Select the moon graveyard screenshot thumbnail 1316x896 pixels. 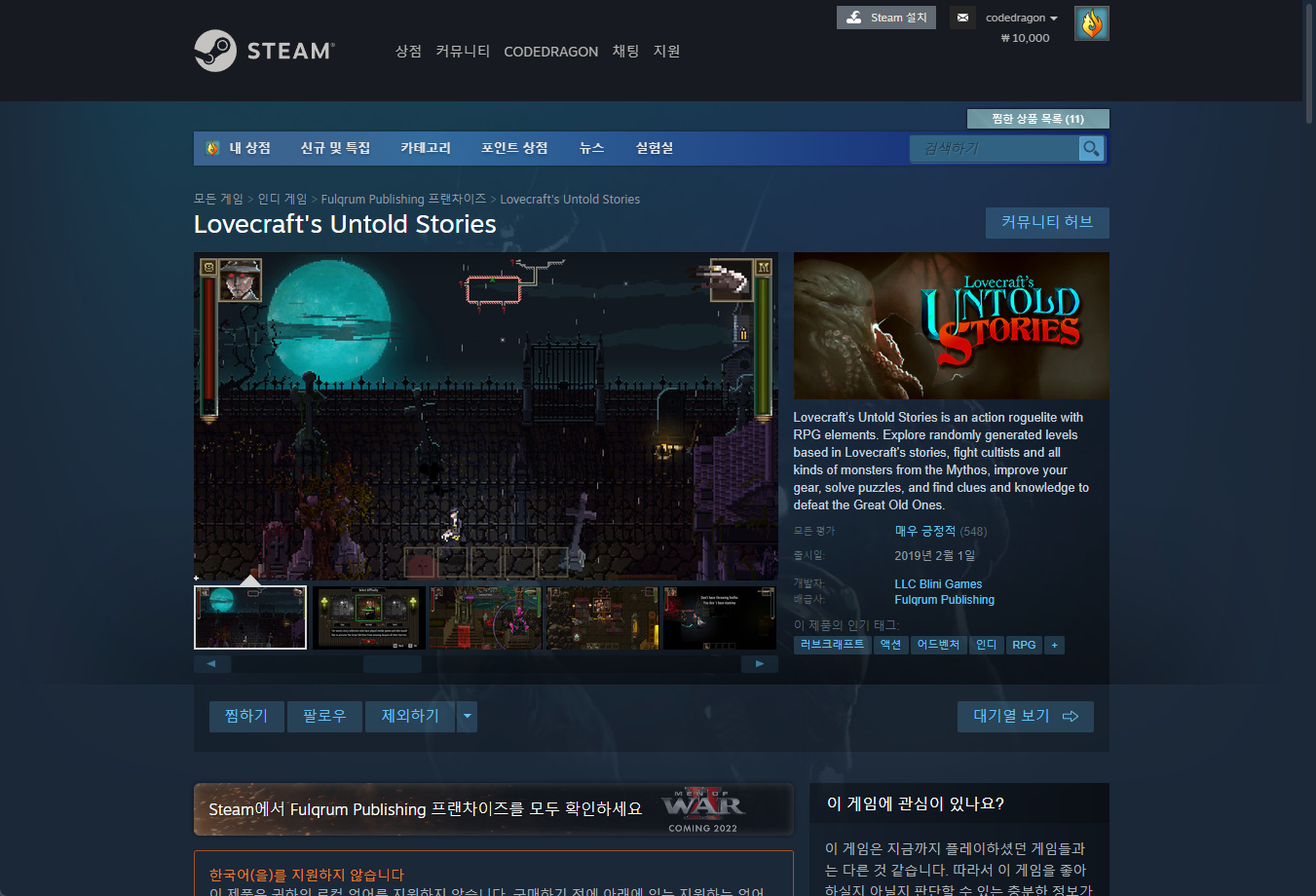pyautogui.click(x=250, y=617)
